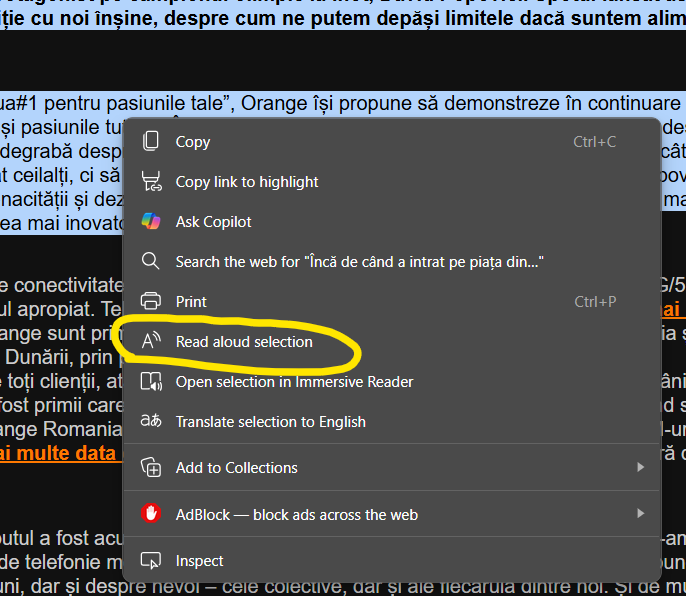Choose Ask Copilot menu entry

392,221
